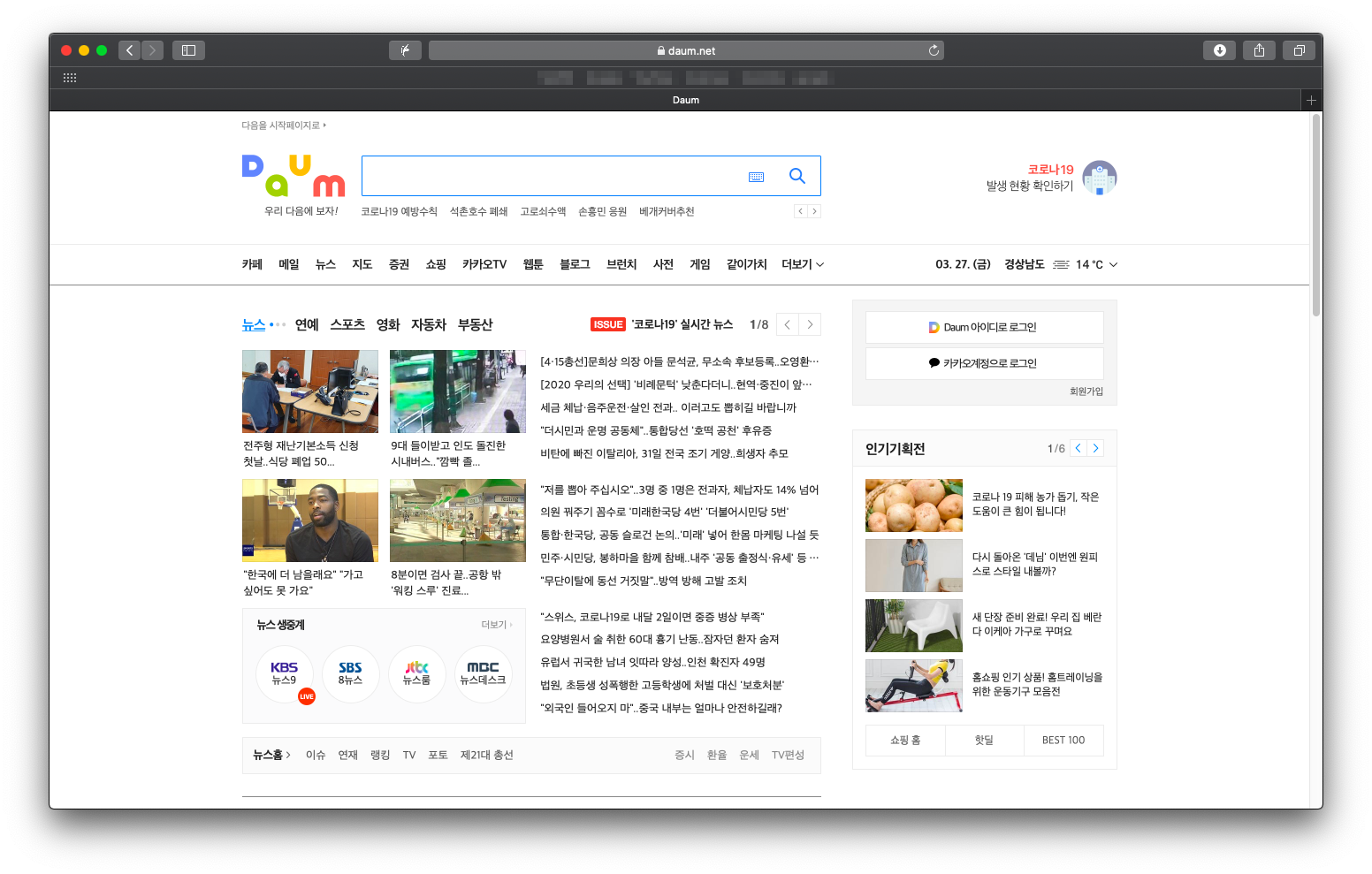The height and width of the screenshot is (874, 1372).
Task: Switch to the 스포츠 news tab
Action: click(347, 324)
